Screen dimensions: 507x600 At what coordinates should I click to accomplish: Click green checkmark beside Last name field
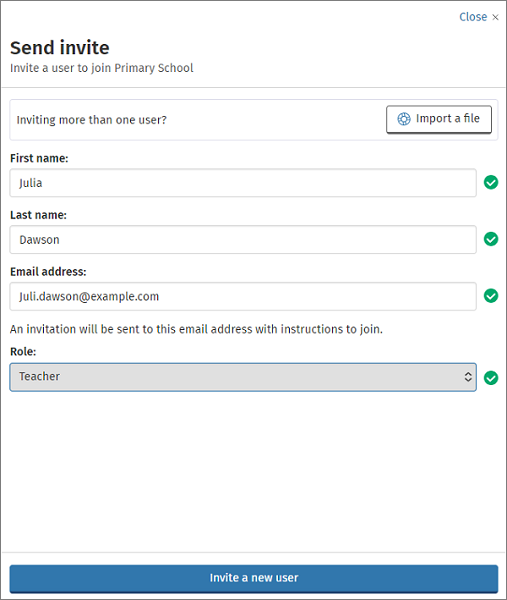[491, 239]
